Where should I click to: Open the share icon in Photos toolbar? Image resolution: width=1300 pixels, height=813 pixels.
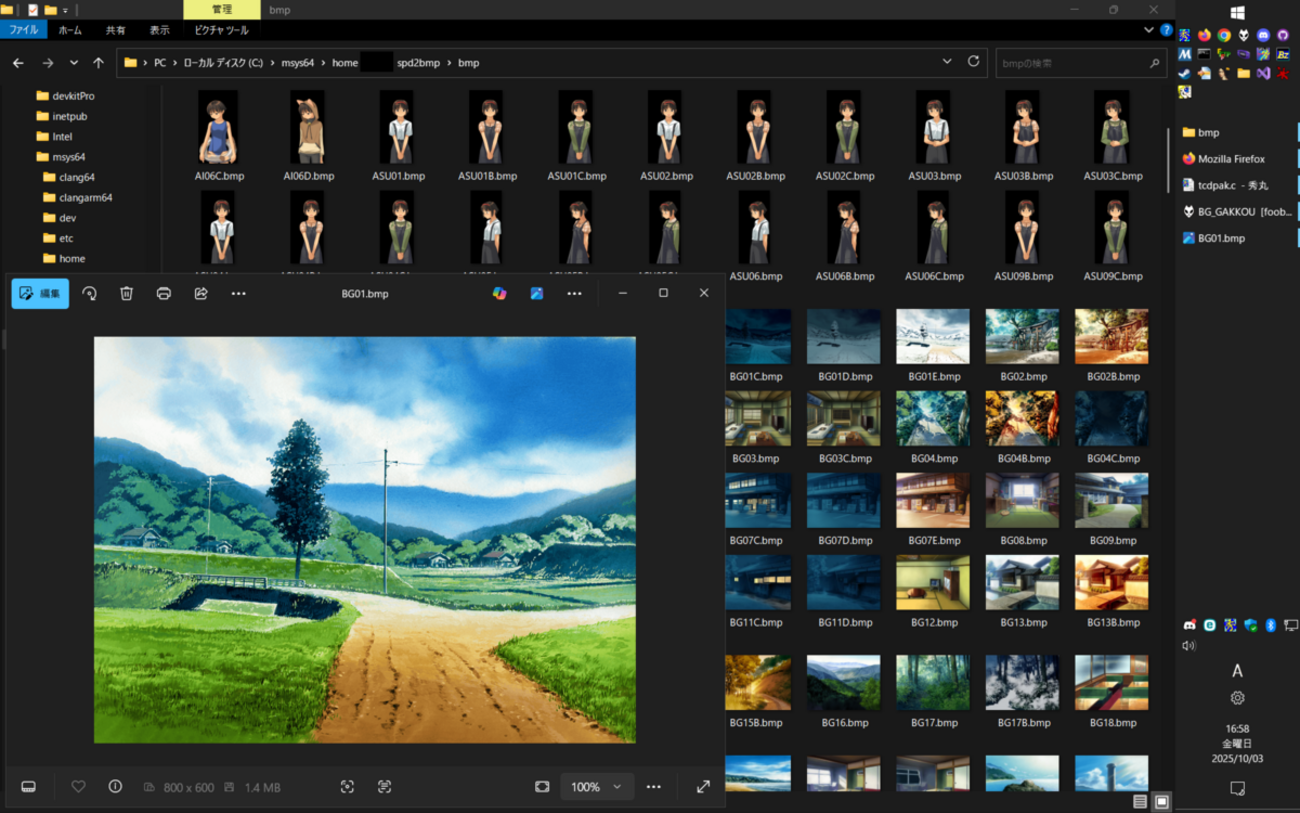click(201, 293)
